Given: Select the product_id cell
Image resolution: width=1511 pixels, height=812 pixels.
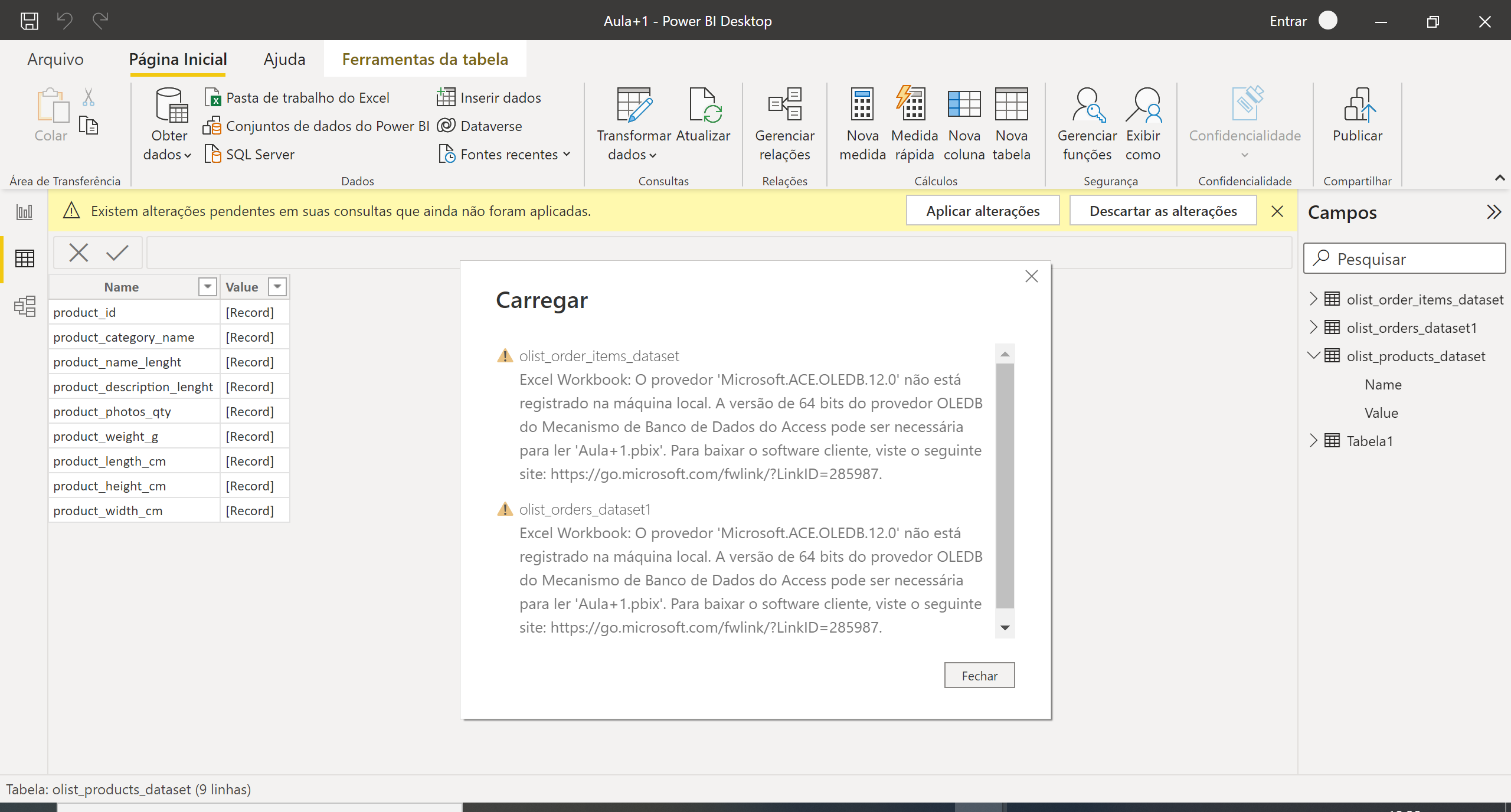Looking at the screenshot, I should pos(135,312).
